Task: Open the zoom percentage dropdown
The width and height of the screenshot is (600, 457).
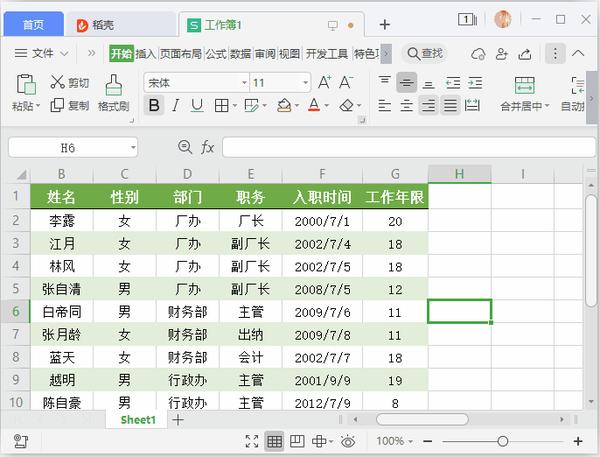Action: click(411, 442)
